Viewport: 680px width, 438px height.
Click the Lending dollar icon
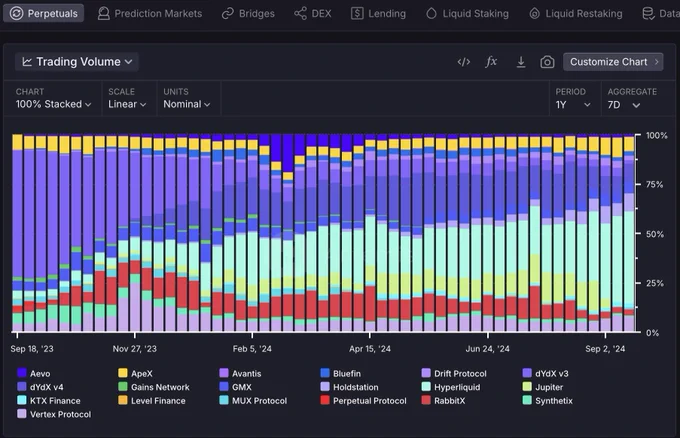click(357, 13)
